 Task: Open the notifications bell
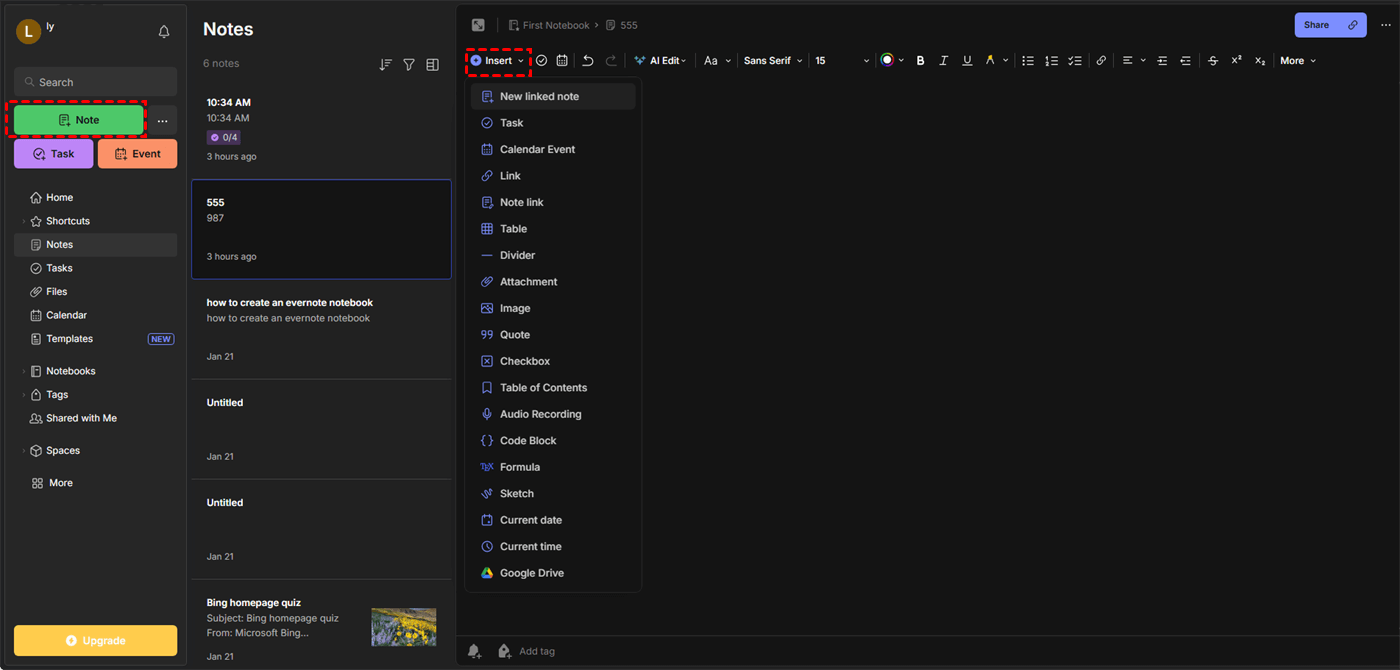coord(164,32)
